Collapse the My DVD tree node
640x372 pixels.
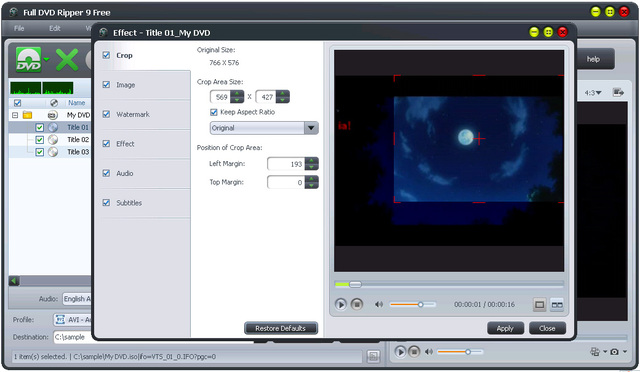point(15,115)
